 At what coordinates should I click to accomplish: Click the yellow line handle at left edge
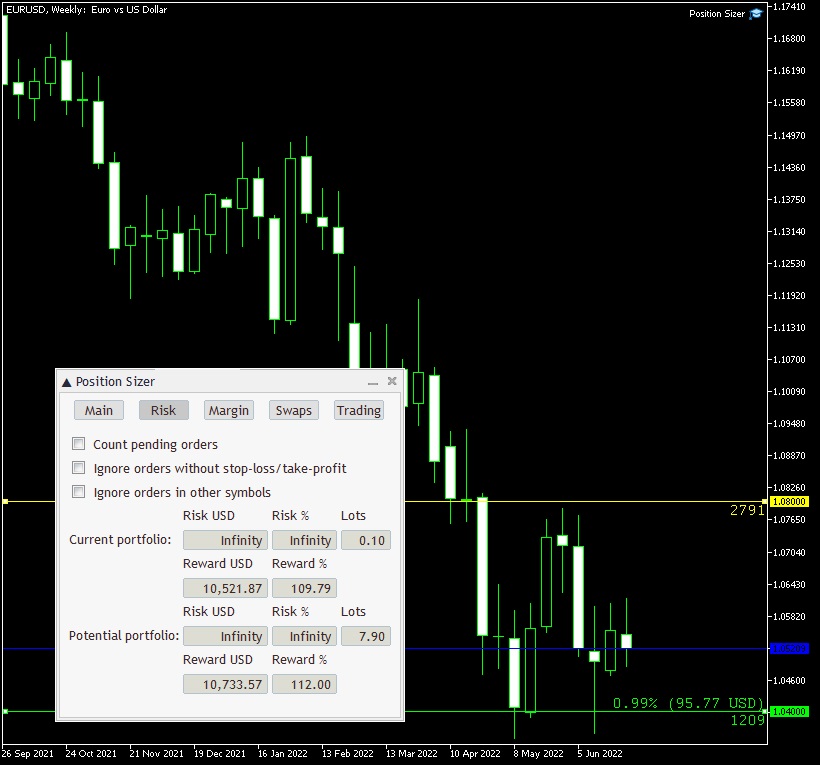pos(5,501)
